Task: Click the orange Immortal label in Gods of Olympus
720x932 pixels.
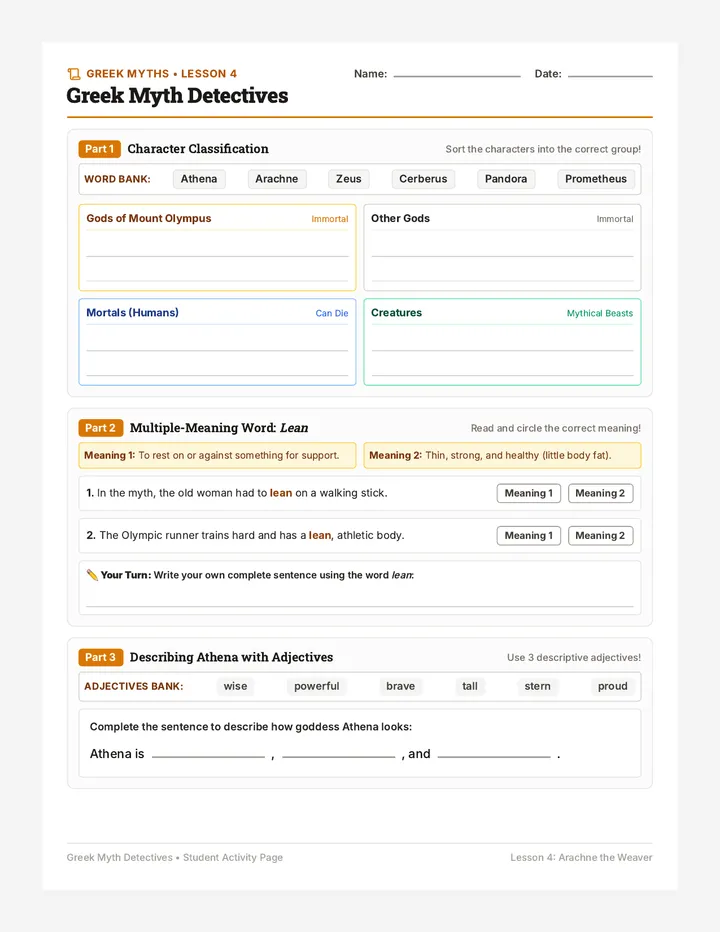Action: (330, 219)
